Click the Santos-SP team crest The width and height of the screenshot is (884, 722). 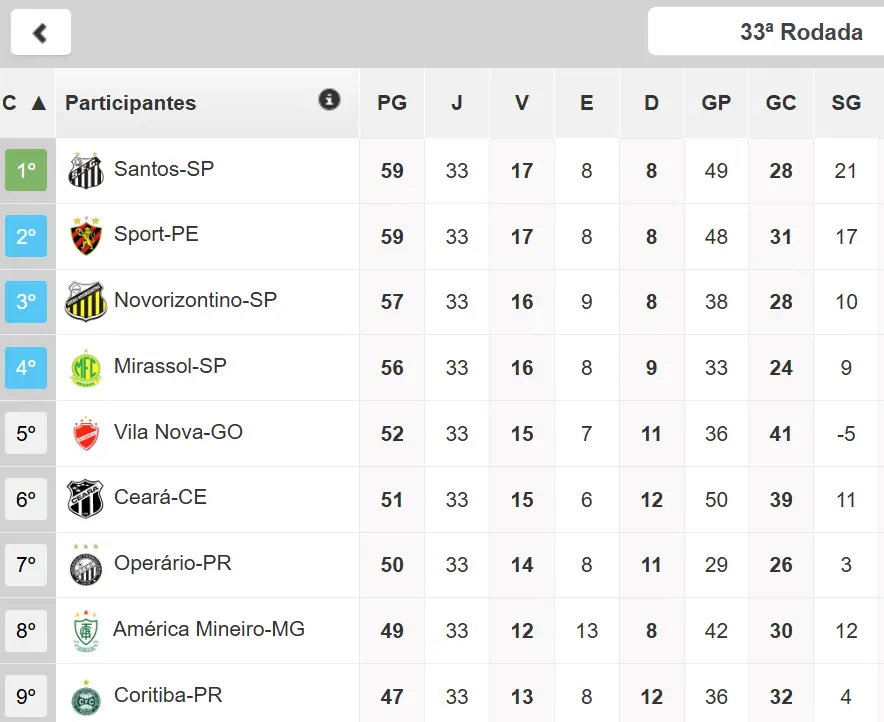point(86,171)
